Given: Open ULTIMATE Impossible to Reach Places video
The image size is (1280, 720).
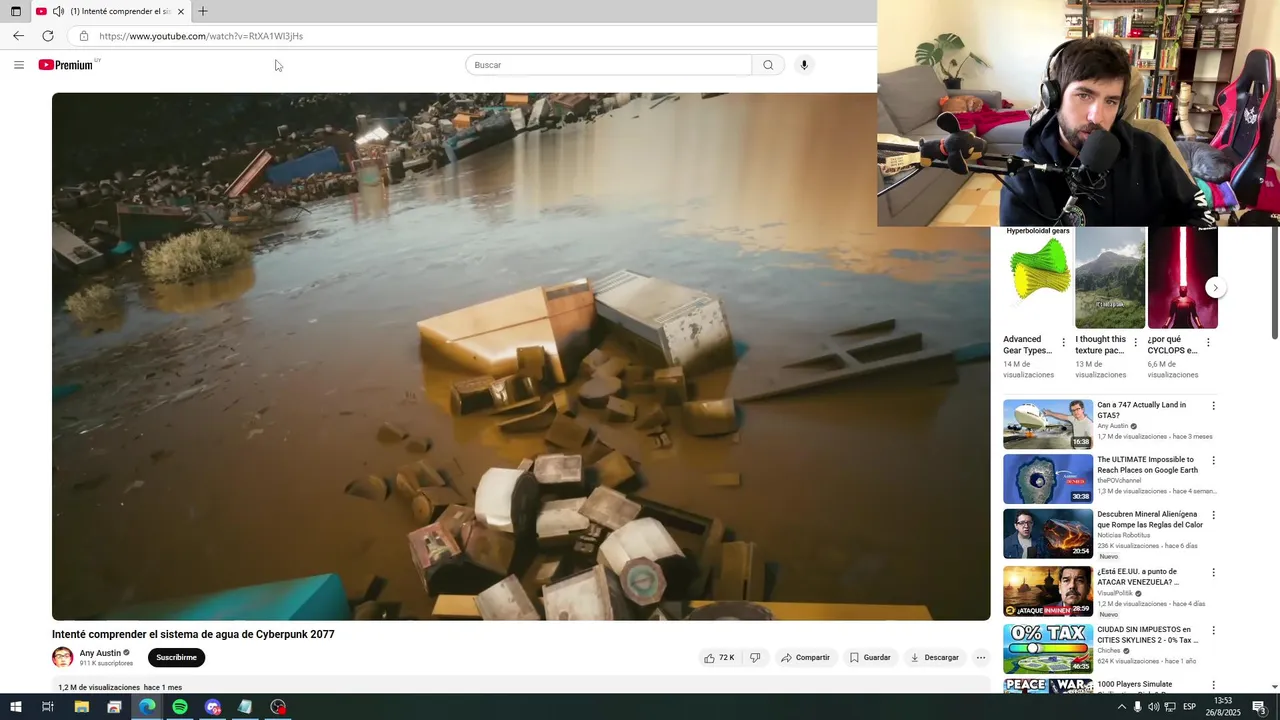Looking at the screenshot, I should point(1048,479).
